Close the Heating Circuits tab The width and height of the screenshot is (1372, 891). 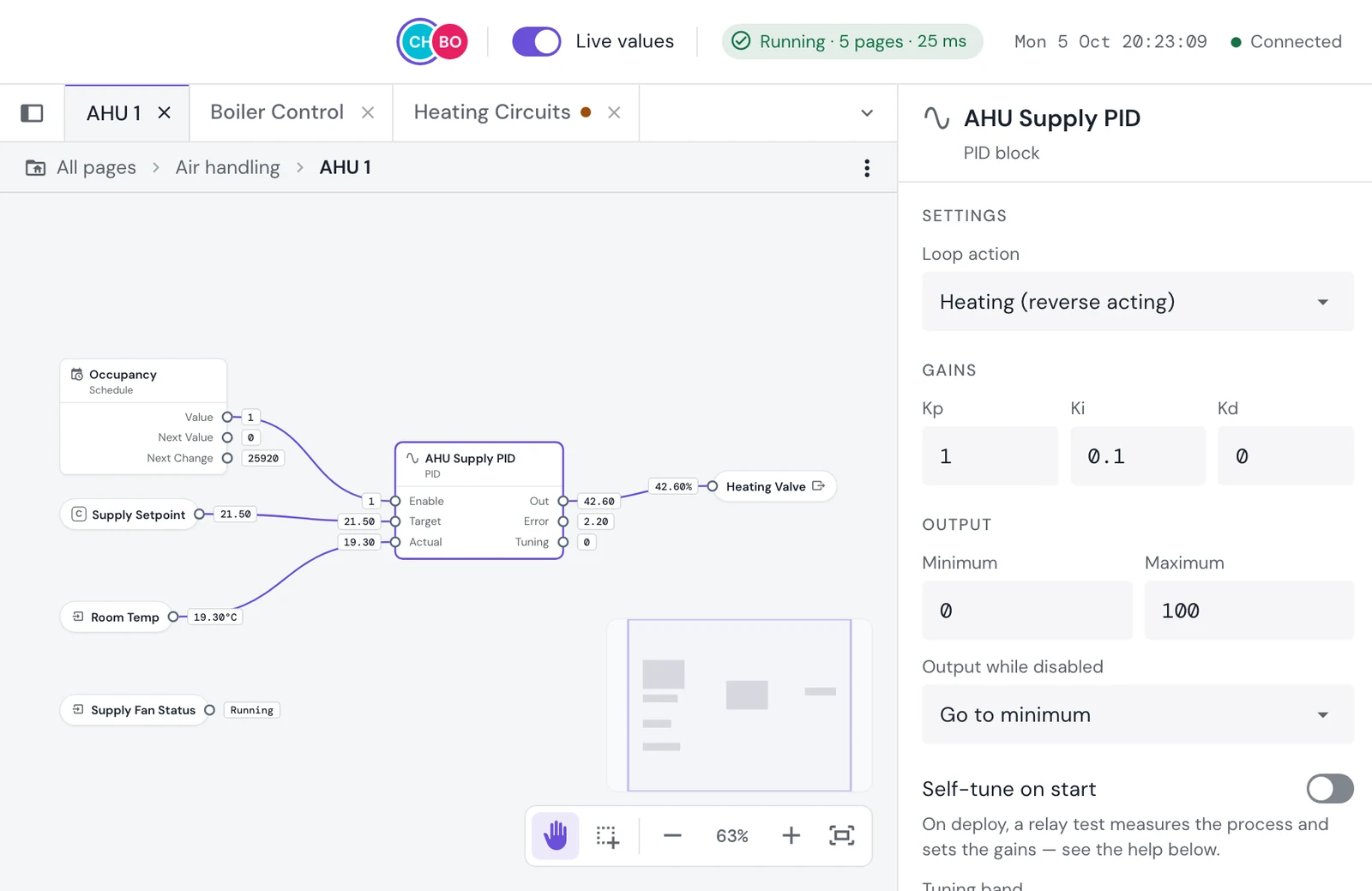click(x=614, y=112)
